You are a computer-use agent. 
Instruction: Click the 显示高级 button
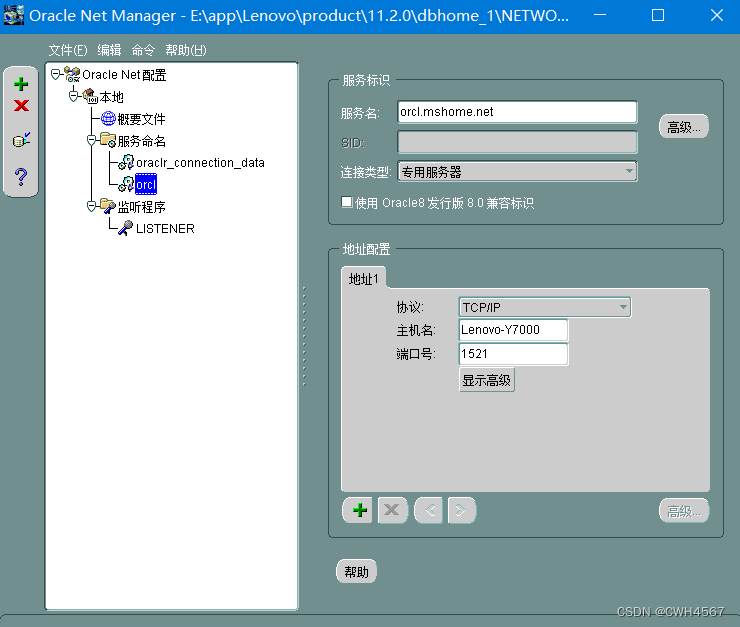(x=487, y=380)
